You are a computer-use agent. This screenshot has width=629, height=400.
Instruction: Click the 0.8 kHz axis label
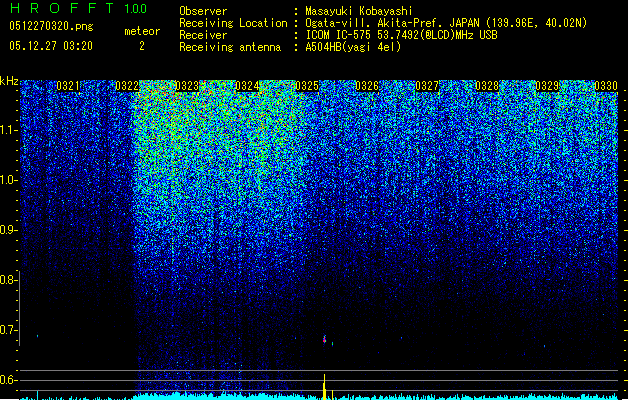pos(7,280)
